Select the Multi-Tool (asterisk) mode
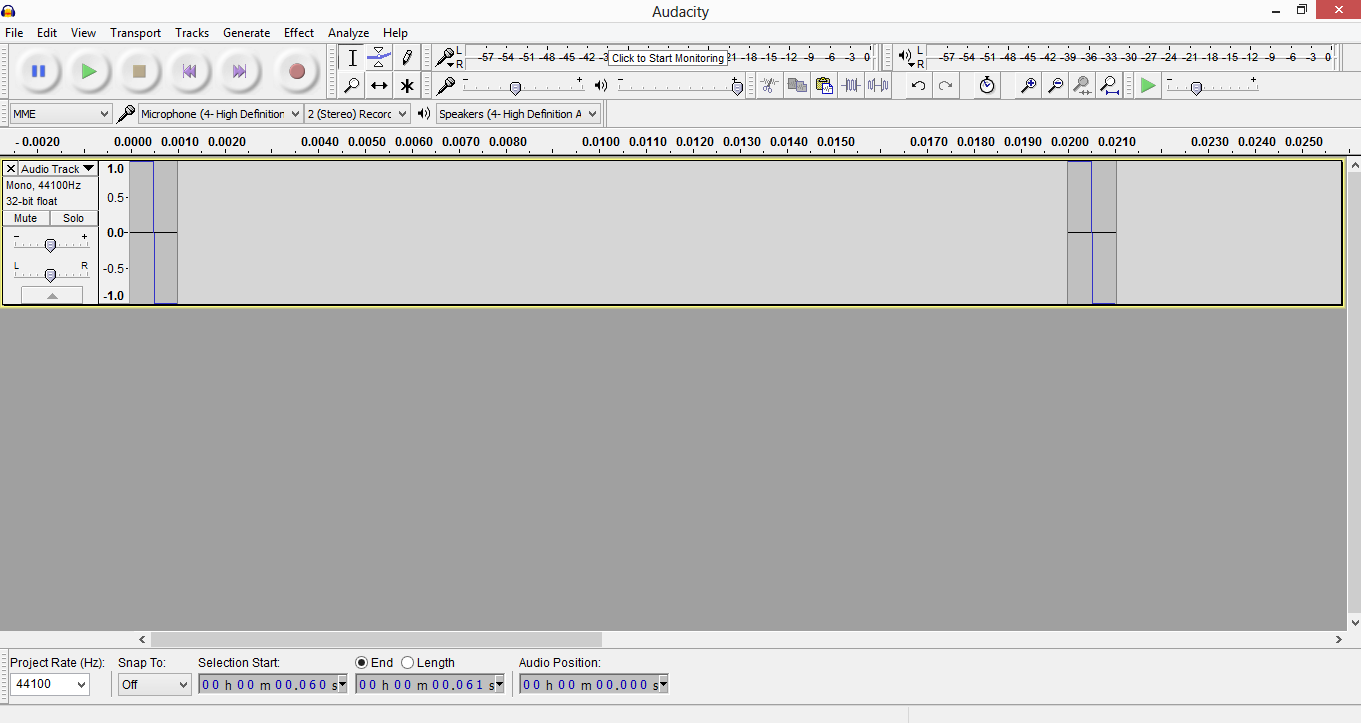This screenshot has height=723, width=1361. click(406, 86)
